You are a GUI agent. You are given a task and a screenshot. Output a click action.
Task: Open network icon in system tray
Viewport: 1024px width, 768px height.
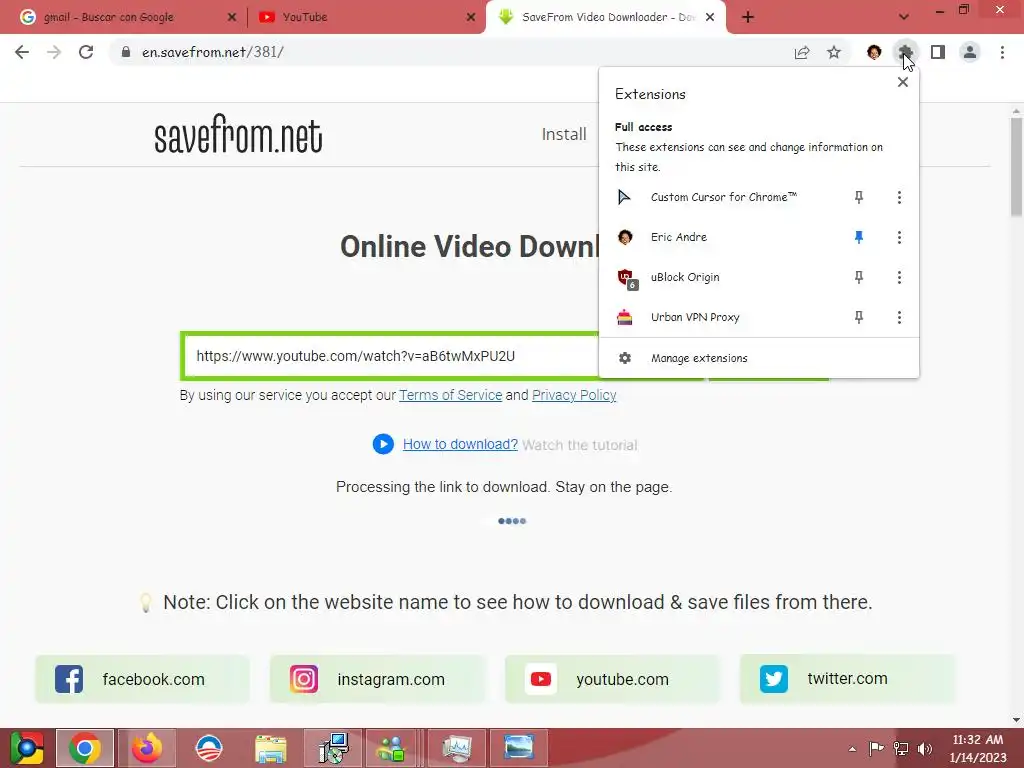pos(901,748)
